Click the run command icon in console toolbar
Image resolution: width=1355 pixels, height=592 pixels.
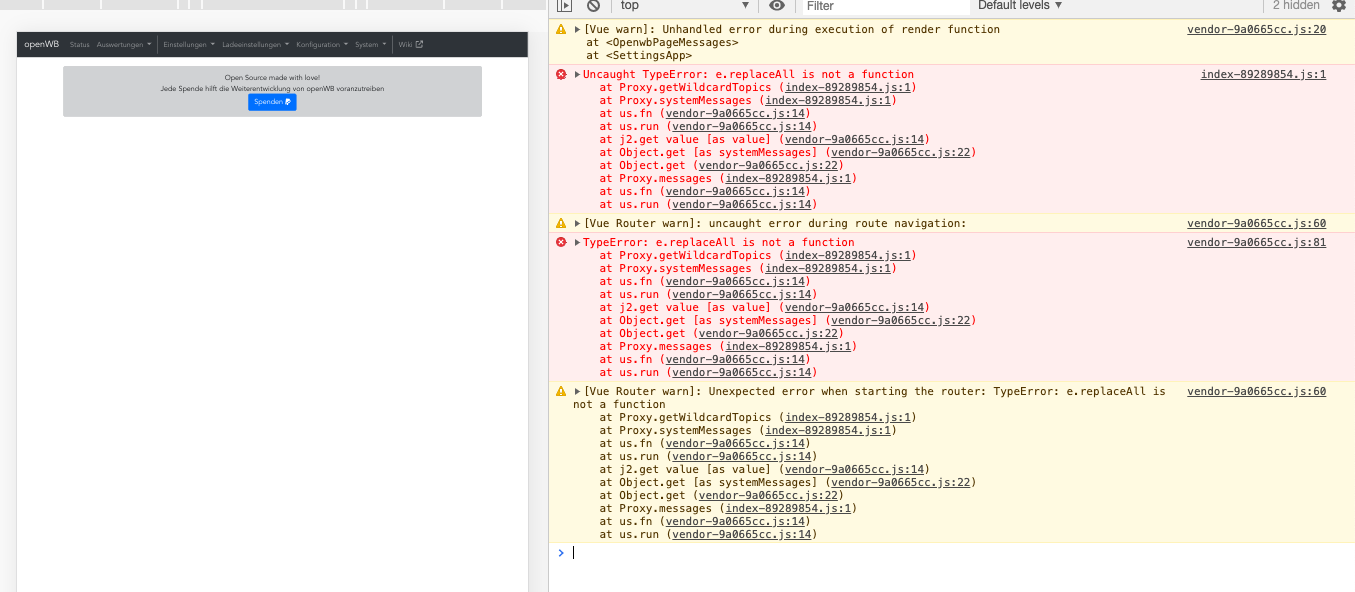(x=562, y=7)
